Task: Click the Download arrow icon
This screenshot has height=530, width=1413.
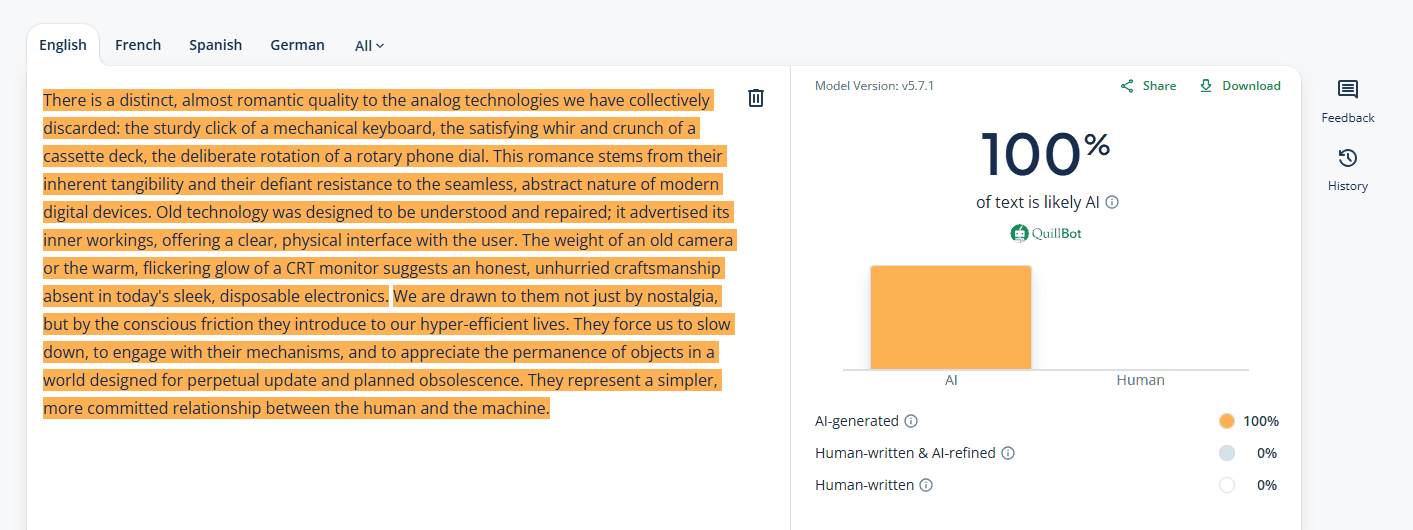Action: [x=1206, y=86]
